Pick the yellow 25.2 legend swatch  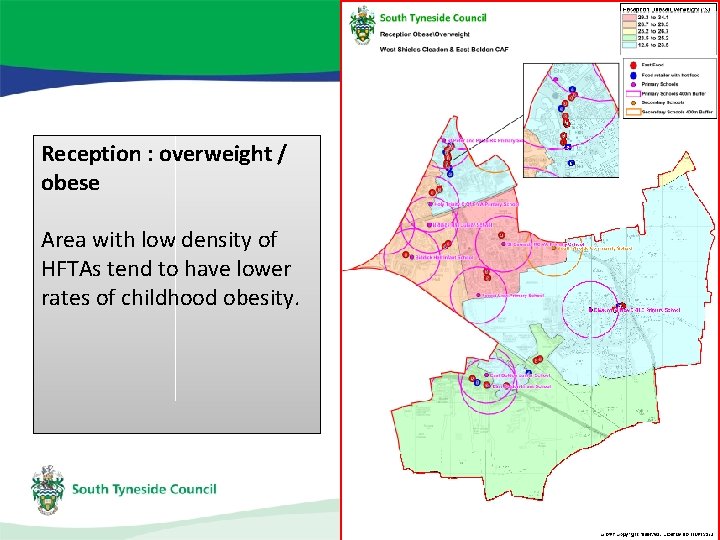pos(629,31)
